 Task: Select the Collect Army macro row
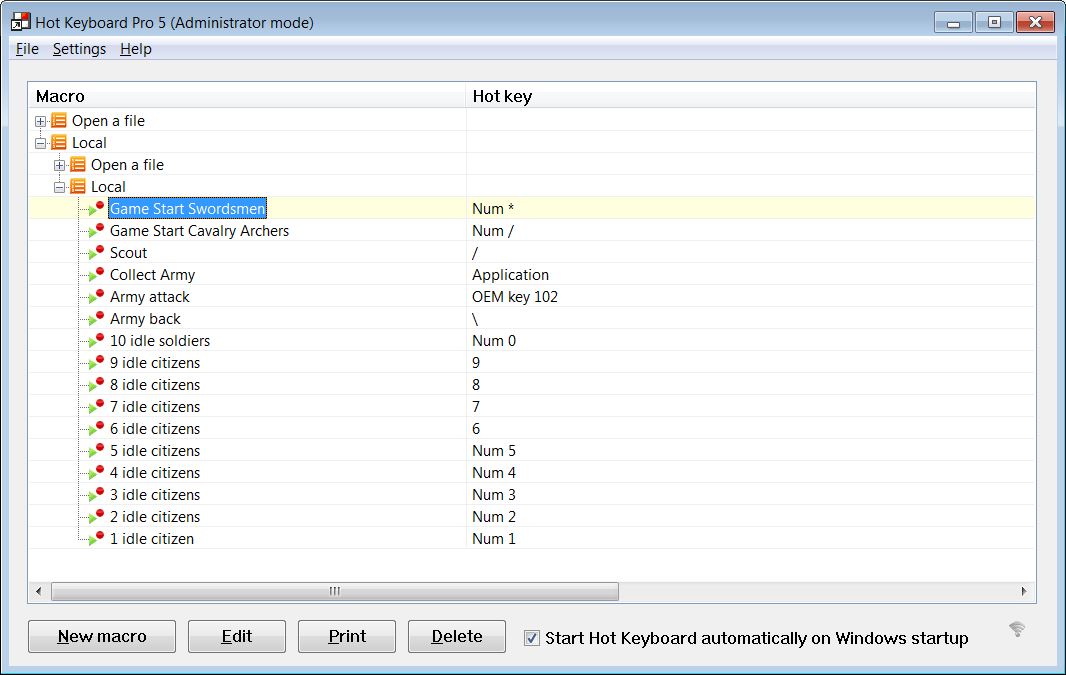pos(152,275)
